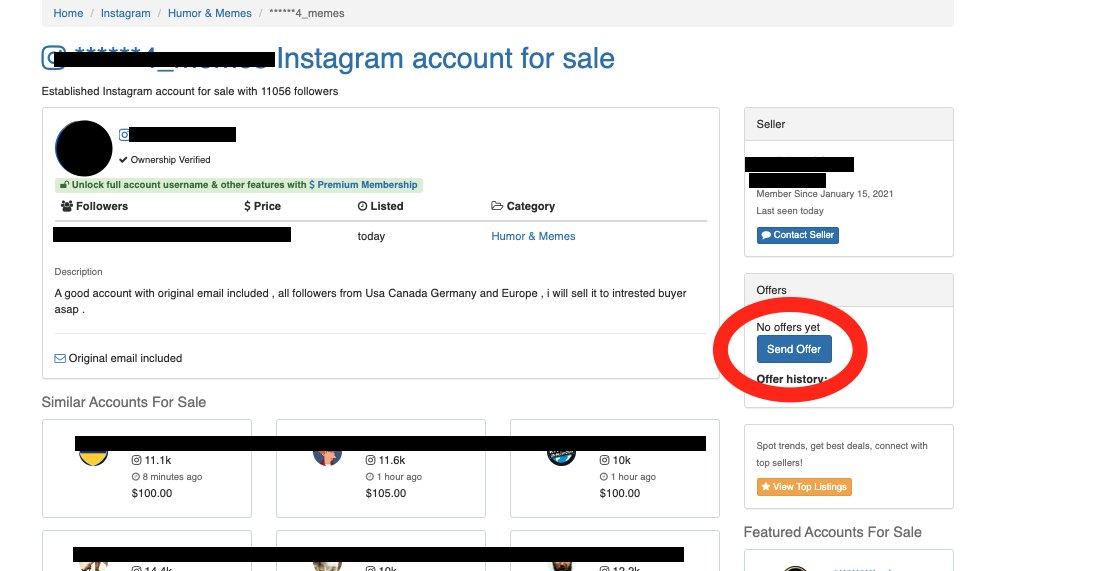Click the small Instagram icon next to profile username

point(124,134)
